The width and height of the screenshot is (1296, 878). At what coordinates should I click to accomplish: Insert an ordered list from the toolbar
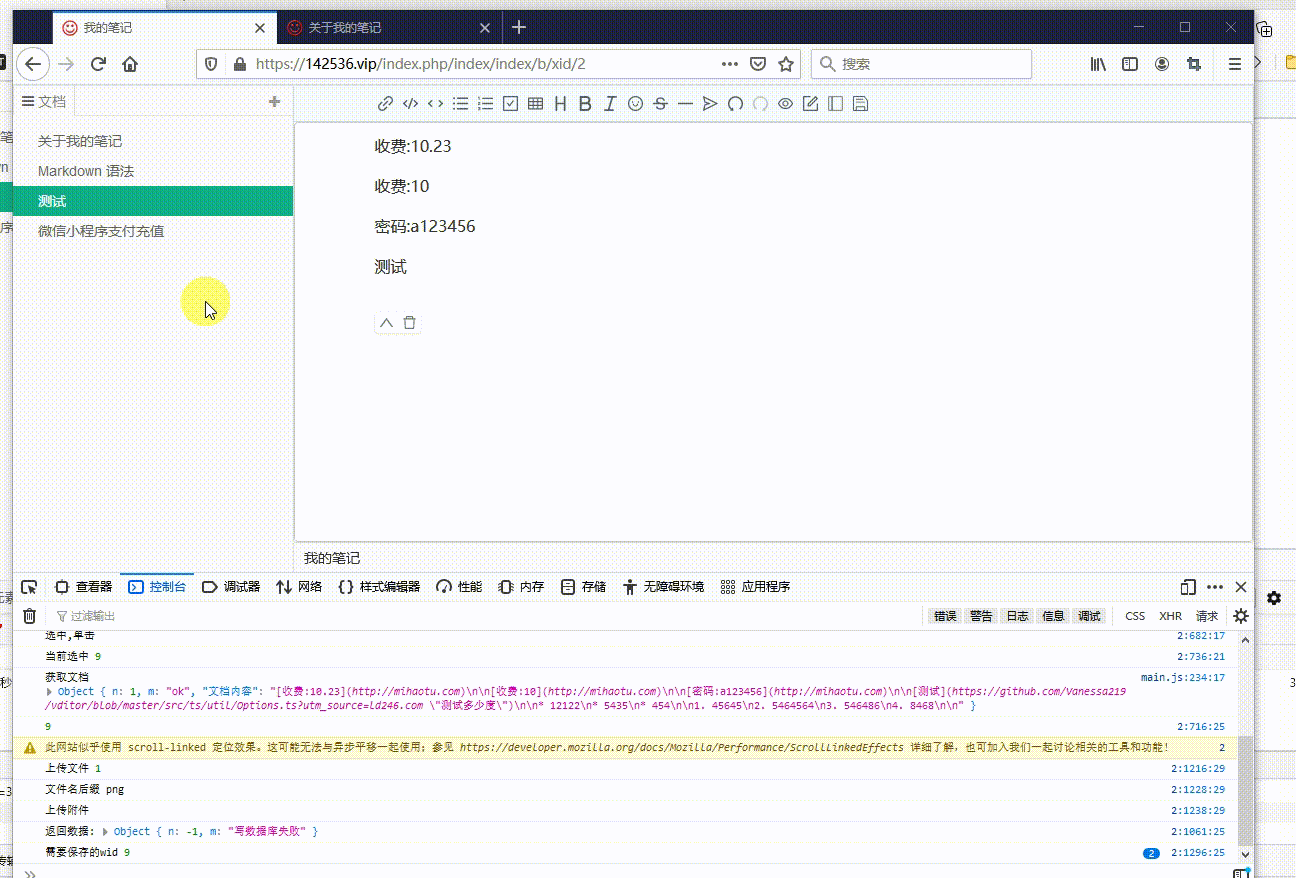485,103
